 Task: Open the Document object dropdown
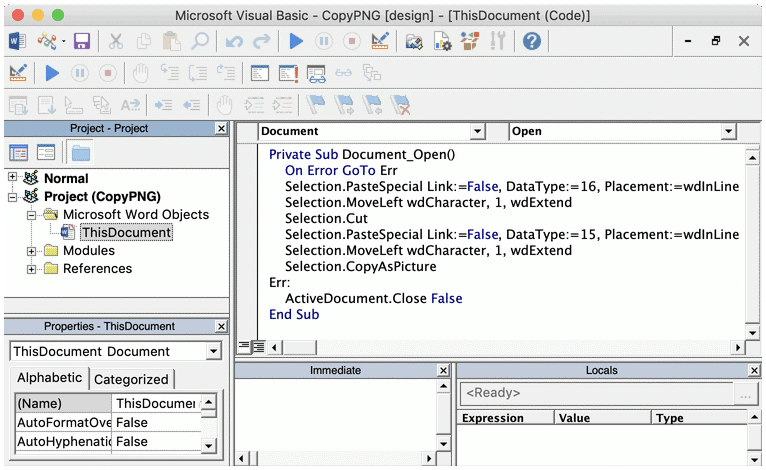click(x=477, y=131)
